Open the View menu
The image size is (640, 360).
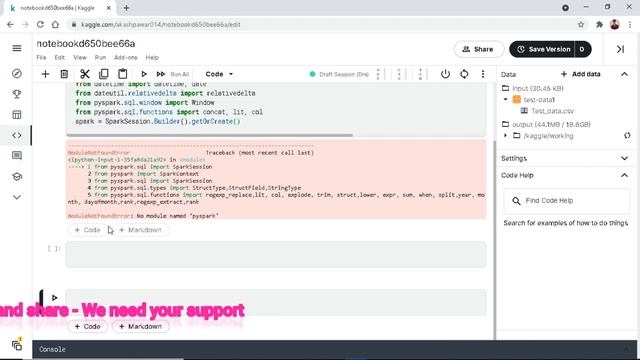pos(80,58)
